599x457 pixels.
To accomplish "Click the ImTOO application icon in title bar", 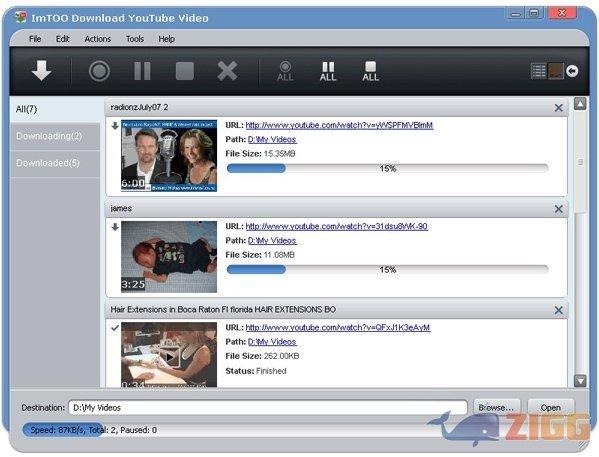I will [x=21, y=17].
